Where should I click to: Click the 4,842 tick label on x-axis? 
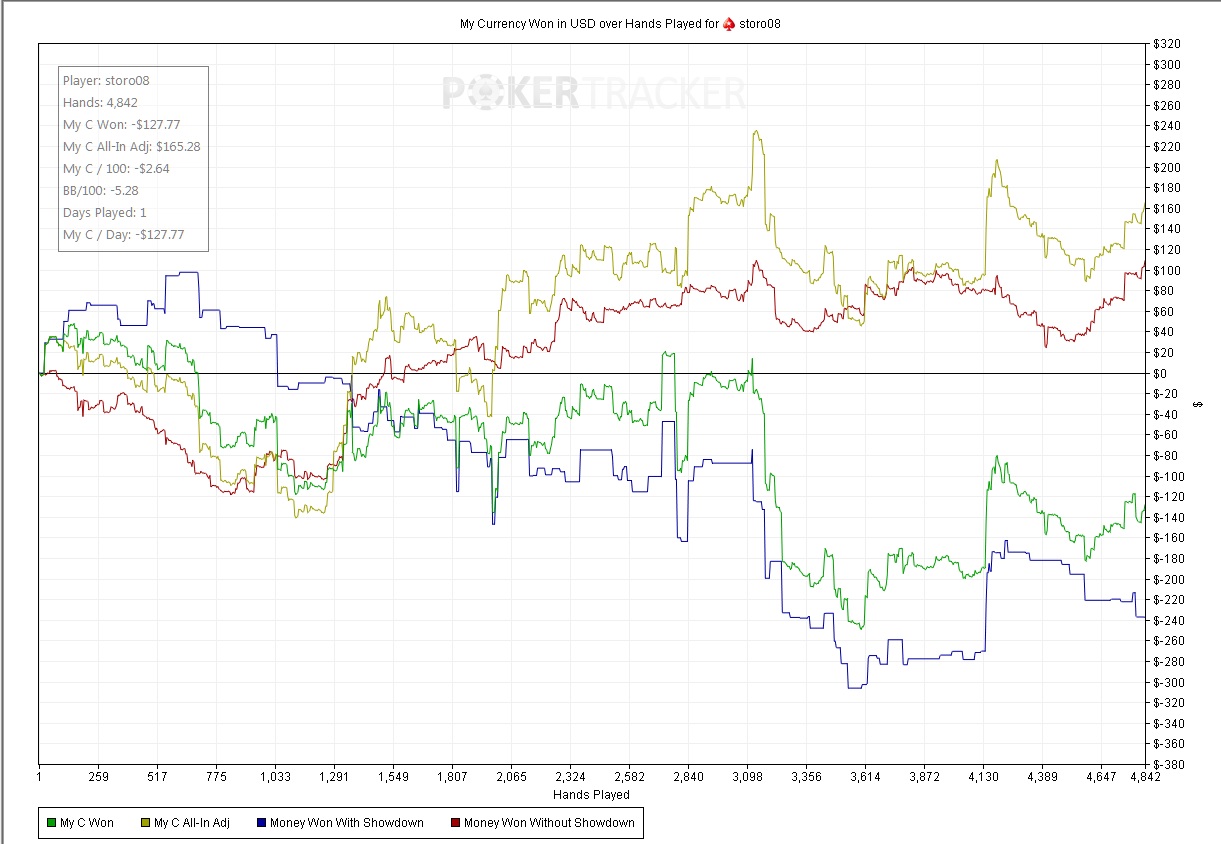point(1143,776)
